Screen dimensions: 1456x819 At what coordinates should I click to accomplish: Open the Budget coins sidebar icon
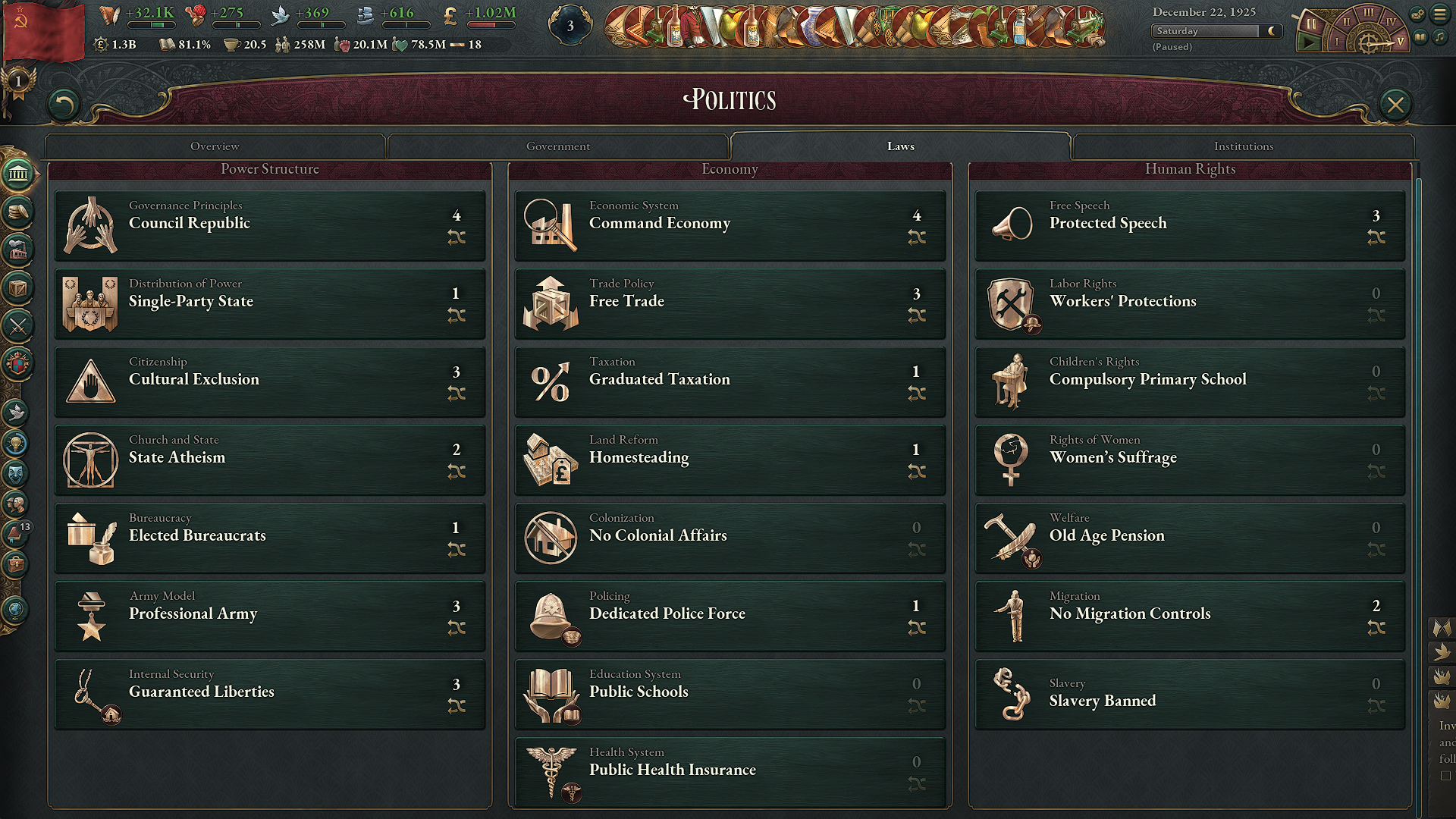pos(18,212)
